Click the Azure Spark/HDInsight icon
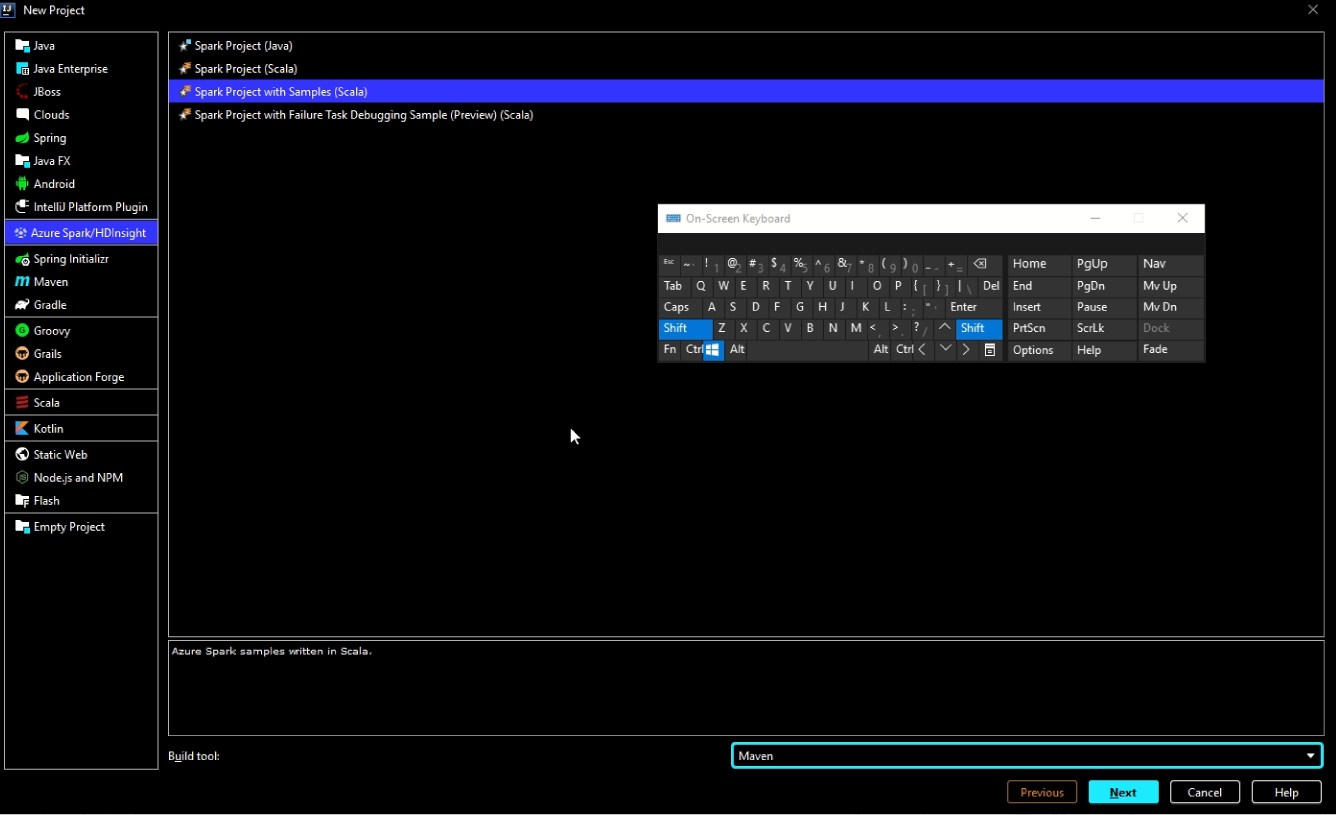 tap(21, 233)
